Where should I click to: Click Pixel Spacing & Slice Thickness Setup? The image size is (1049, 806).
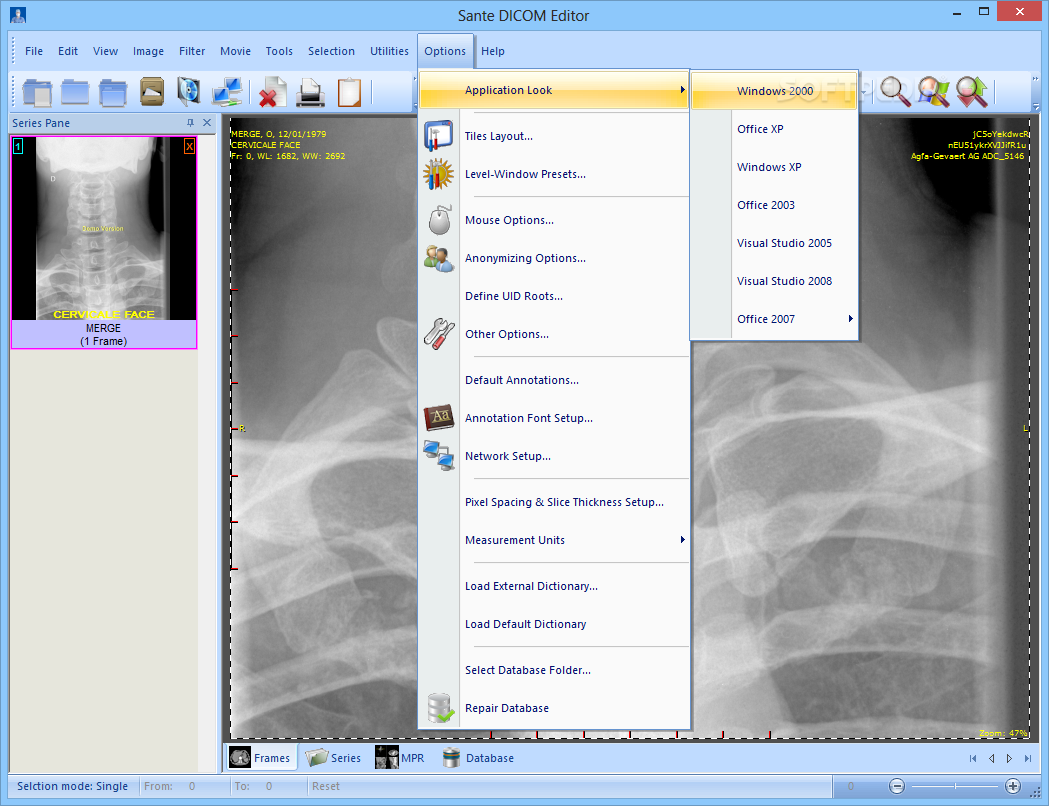pos(554,502)
